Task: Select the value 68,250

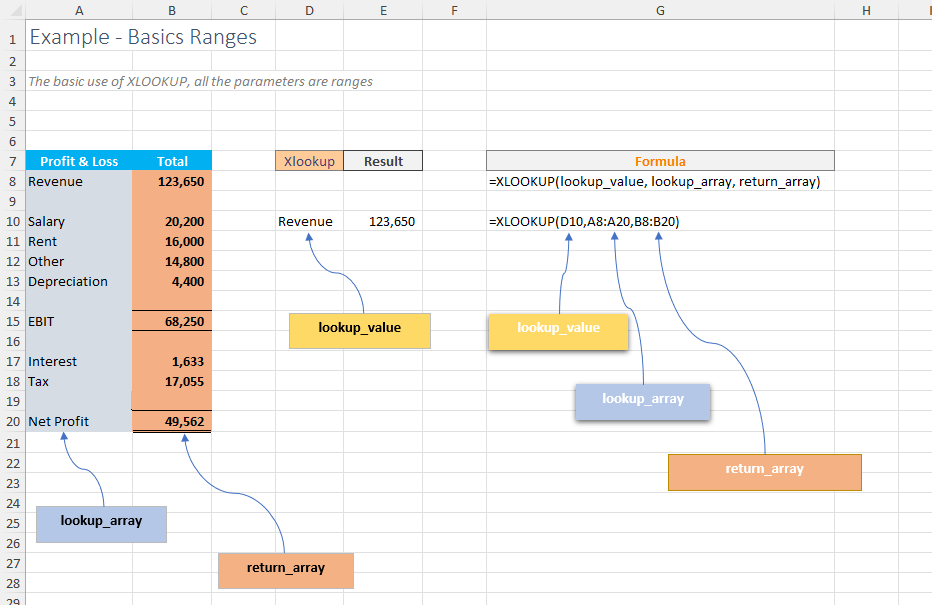Action: tap(172, 322)
